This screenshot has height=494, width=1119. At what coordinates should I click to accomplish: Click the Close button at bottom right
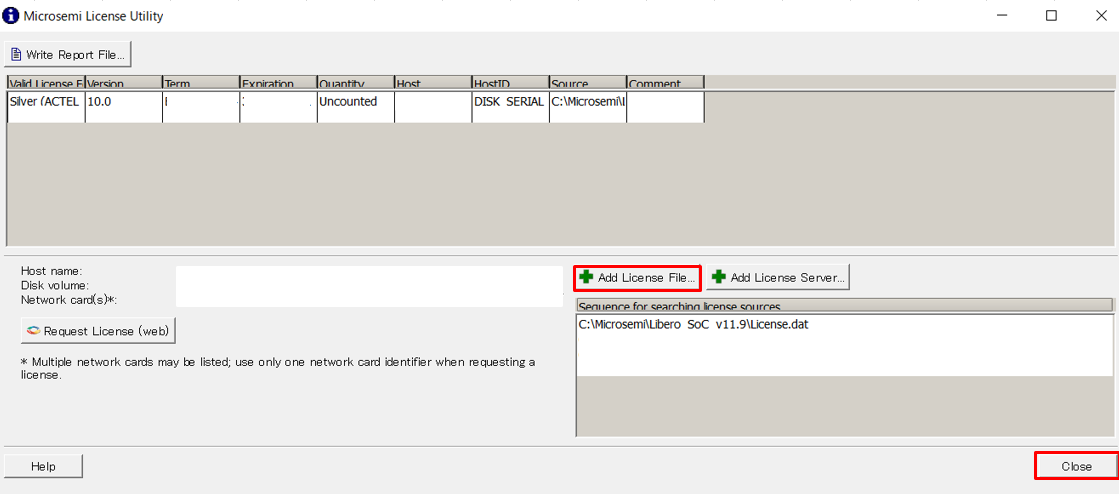1076,466
